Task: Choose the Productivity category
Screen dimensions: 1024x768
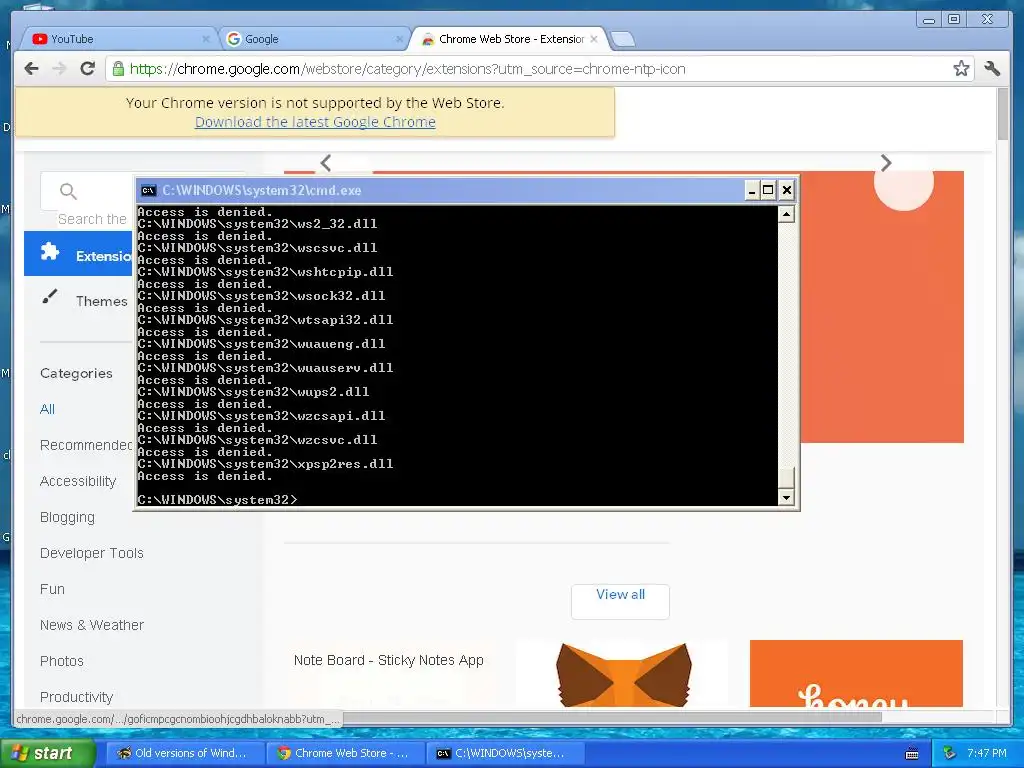Action: tap(76, 697)
